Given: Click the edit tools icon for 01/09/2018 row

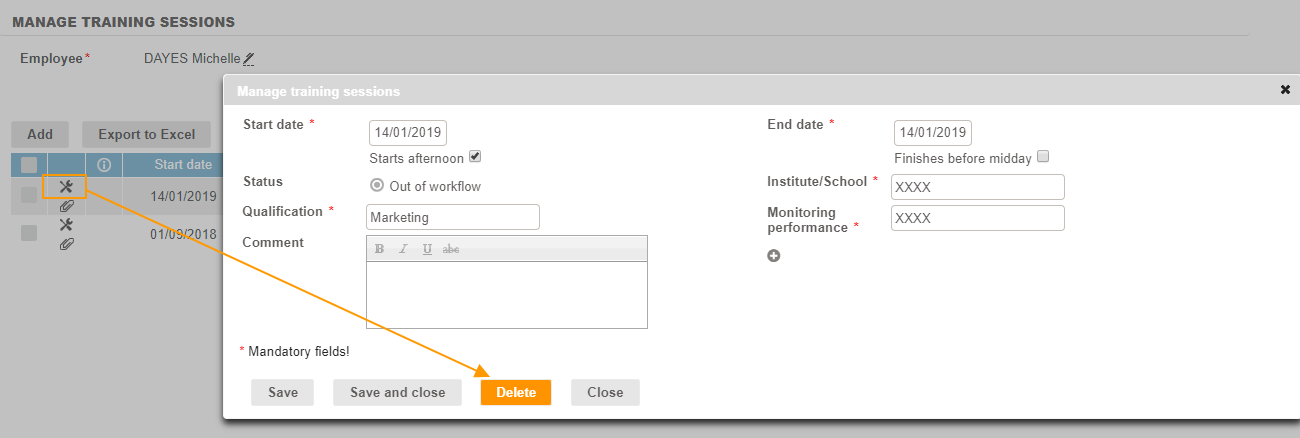Looking at the screenshot, I should pyautogui.click(x=66, y=225).
